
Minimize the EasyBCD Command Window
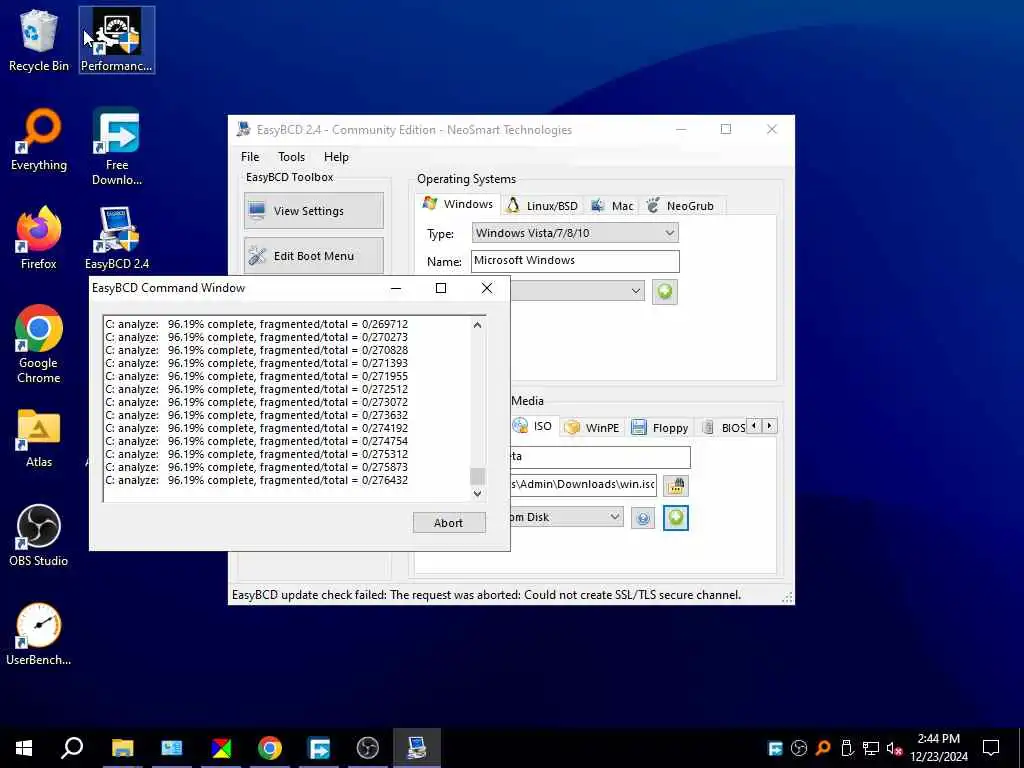(x=396, y=288)
